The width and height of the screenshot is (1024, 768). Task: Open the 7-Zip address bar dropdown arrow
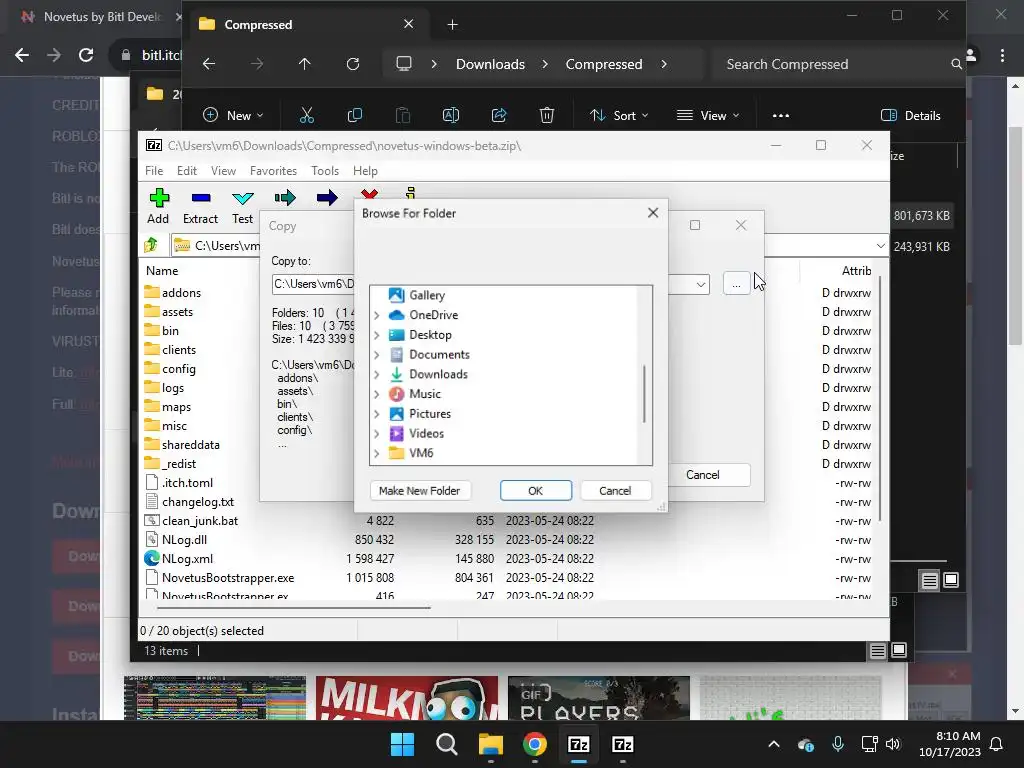point(880,246)
